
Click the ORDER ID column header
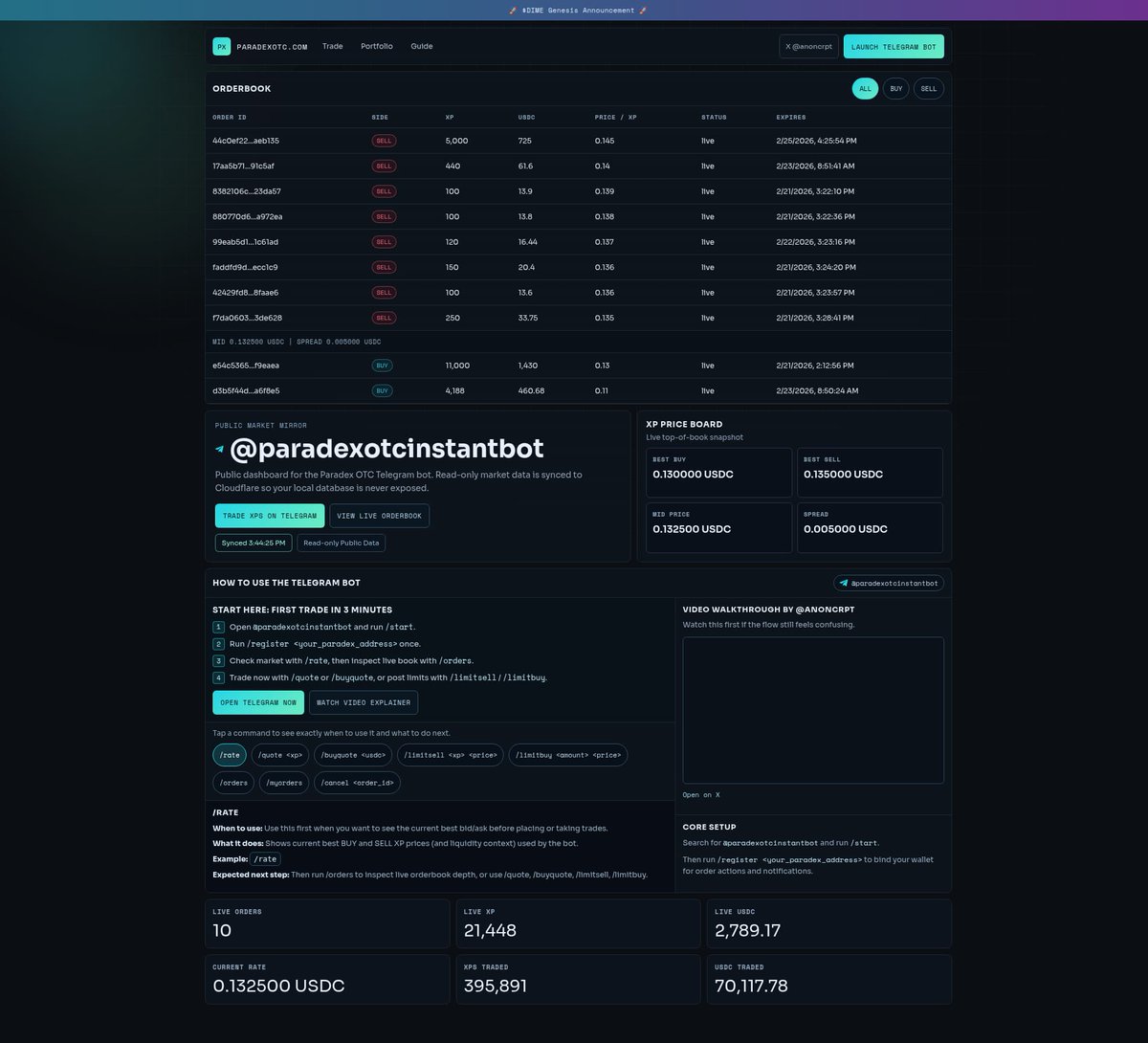(x=230, y=118)
